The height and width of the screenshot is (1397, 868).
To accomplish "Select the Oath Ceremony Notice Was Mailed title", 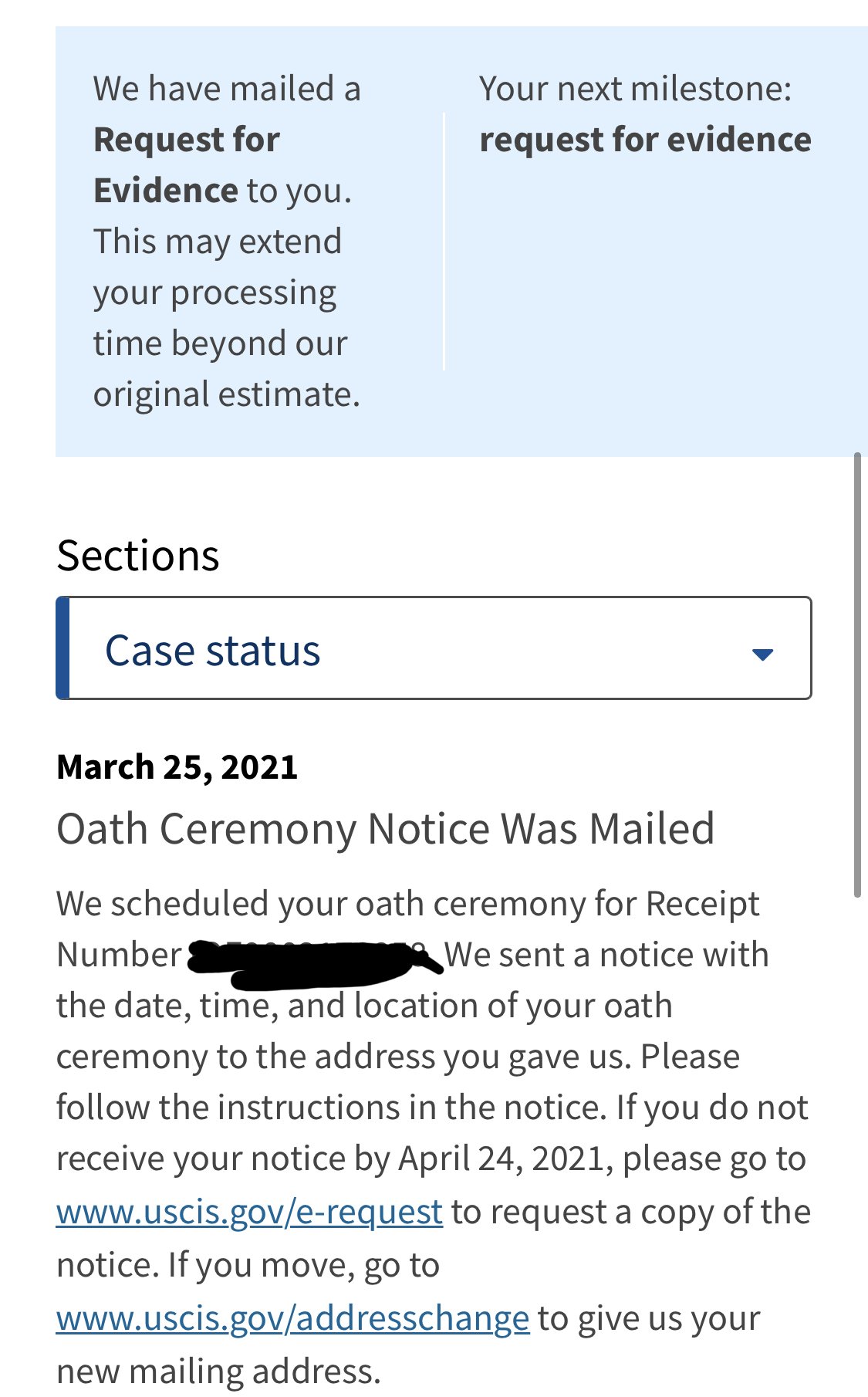I will tap(386, 828).
